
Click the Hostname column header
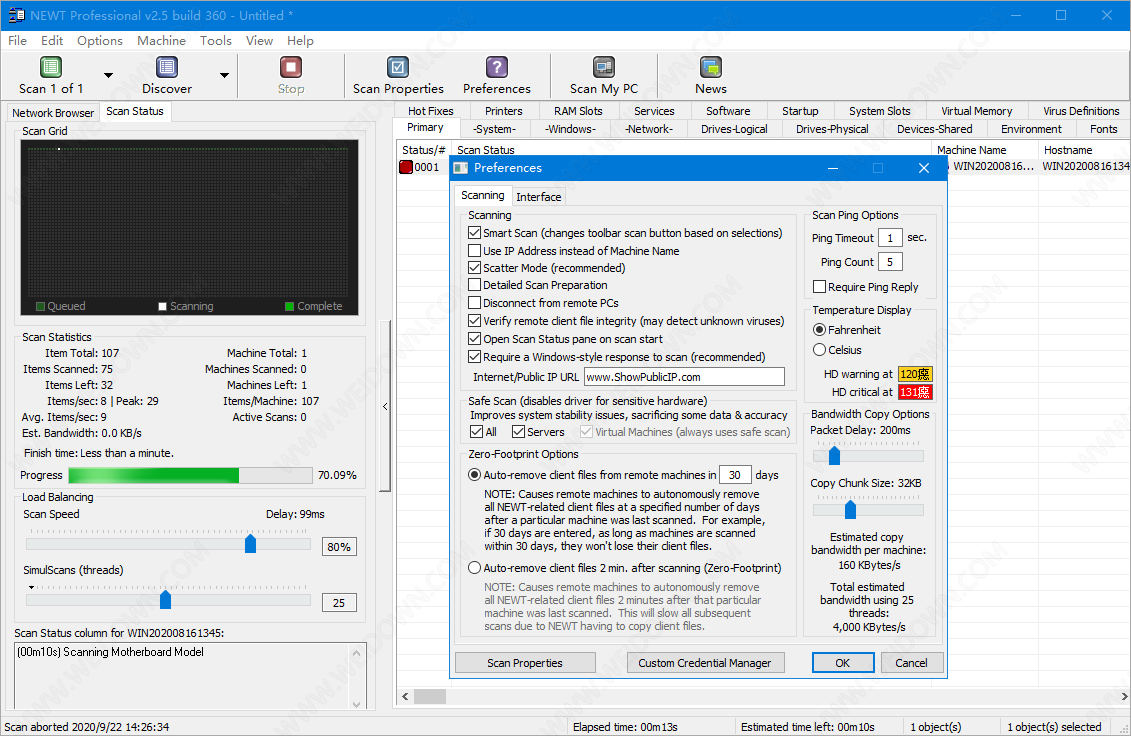(1084, 150)
